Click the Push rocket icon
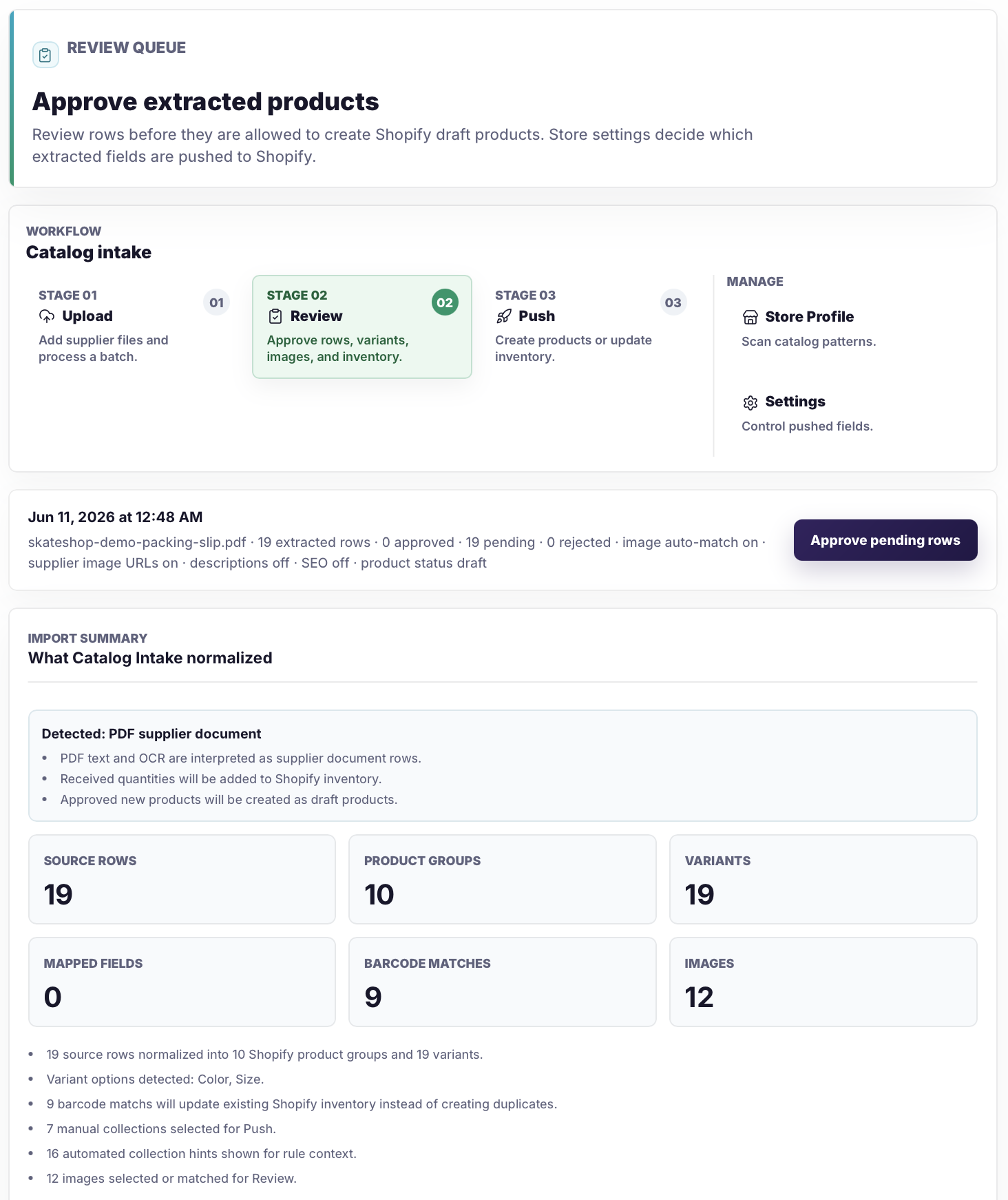1008x1200 pixels. pos(504,316)
